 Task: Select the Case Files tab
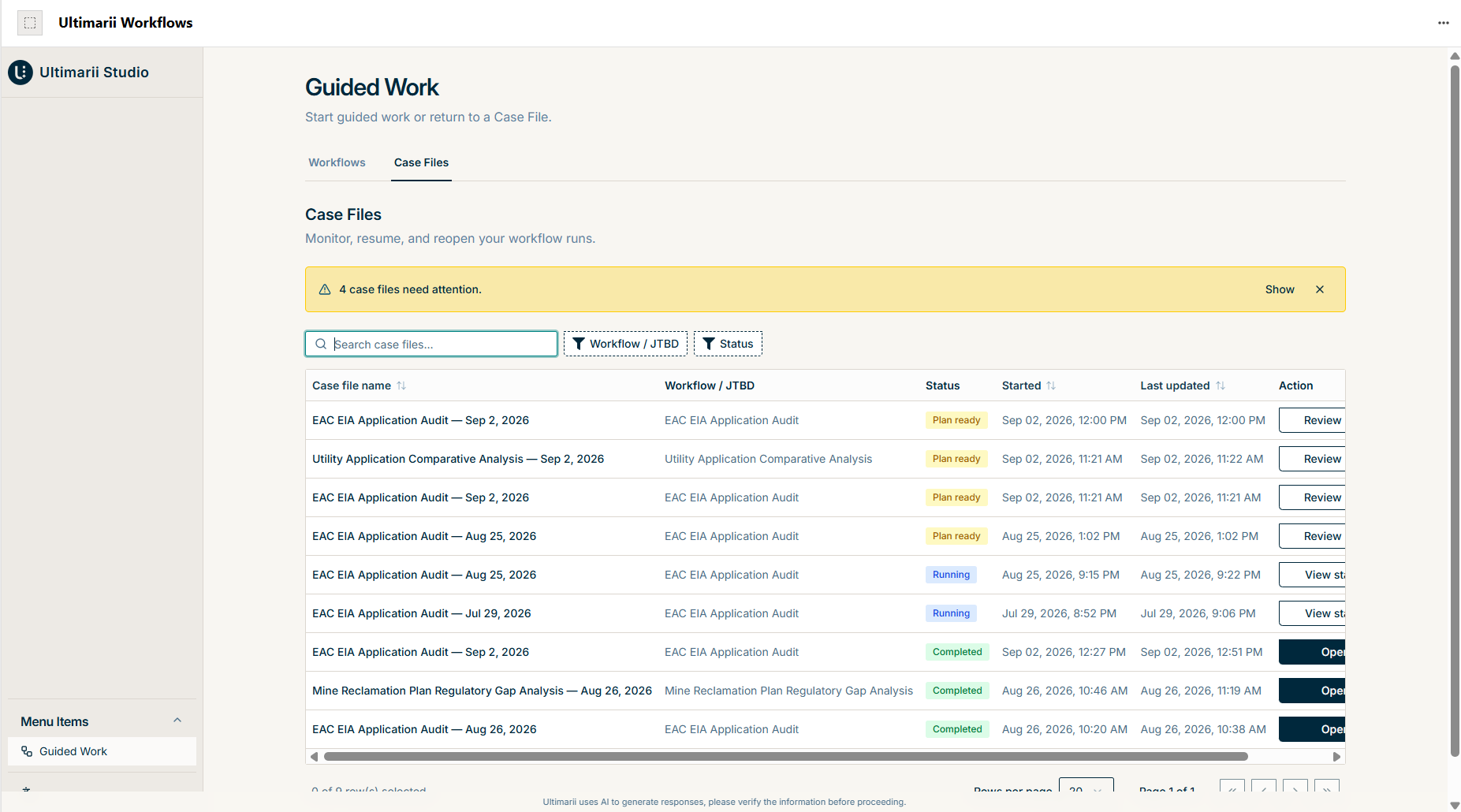coord(421,162)
